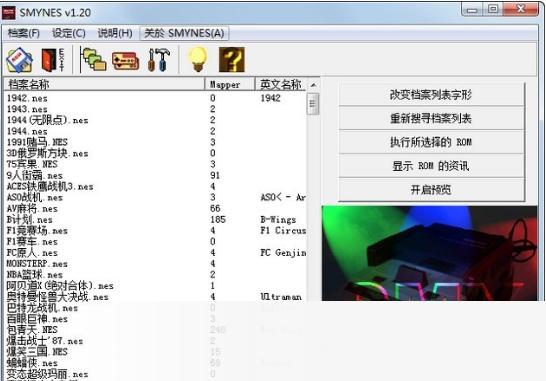
Task: Click the 重新搜寻档案列表 button
Action: tap(431, 118)
